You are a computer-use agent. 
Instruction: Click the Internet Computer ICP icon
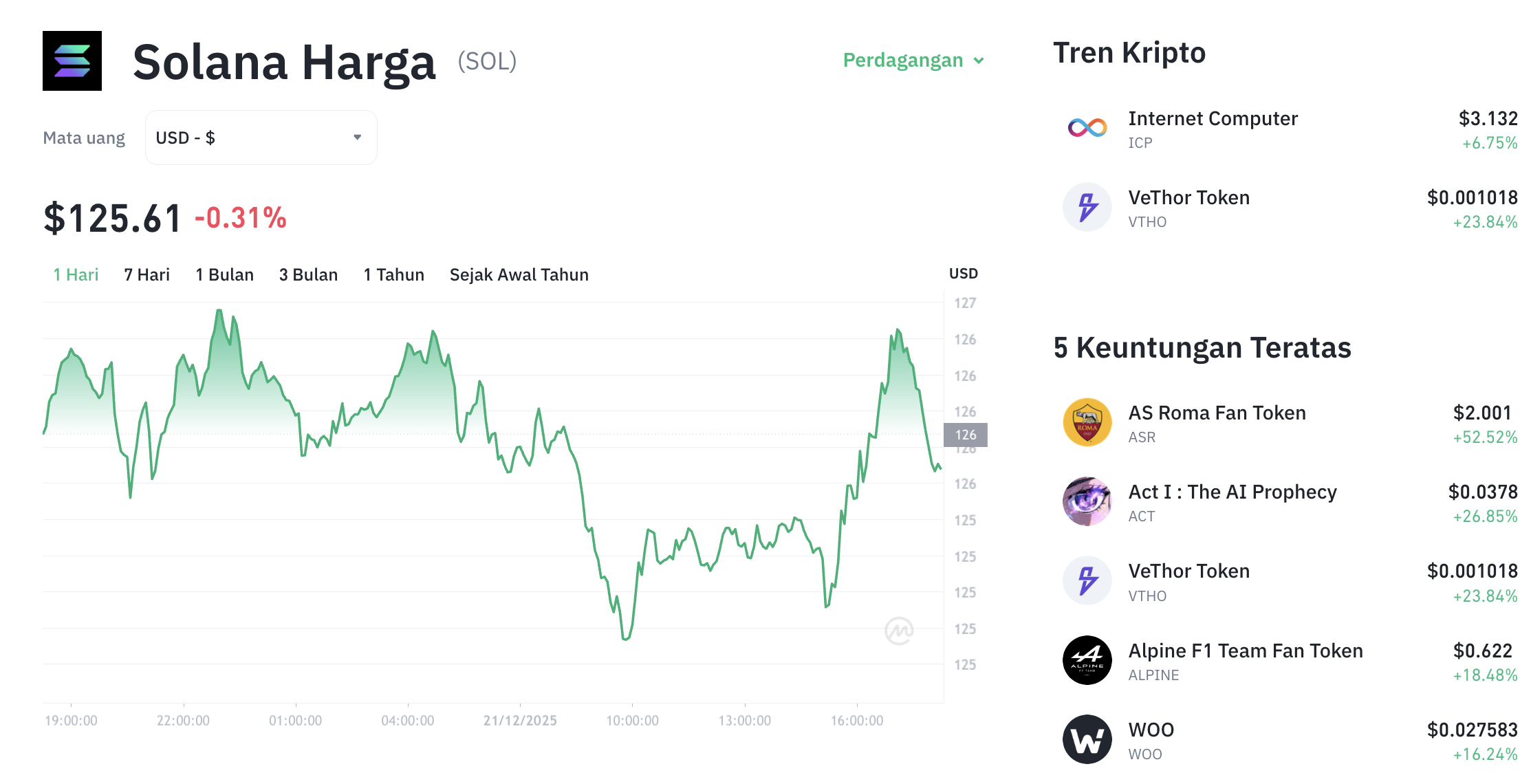coord(1087,126)
